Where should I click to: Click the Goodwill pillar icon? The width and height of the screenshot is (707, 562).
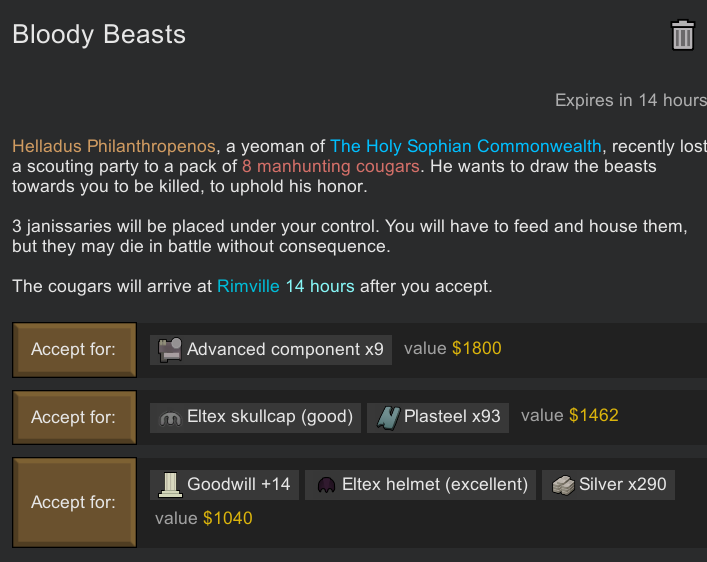[x=169, y=485]
